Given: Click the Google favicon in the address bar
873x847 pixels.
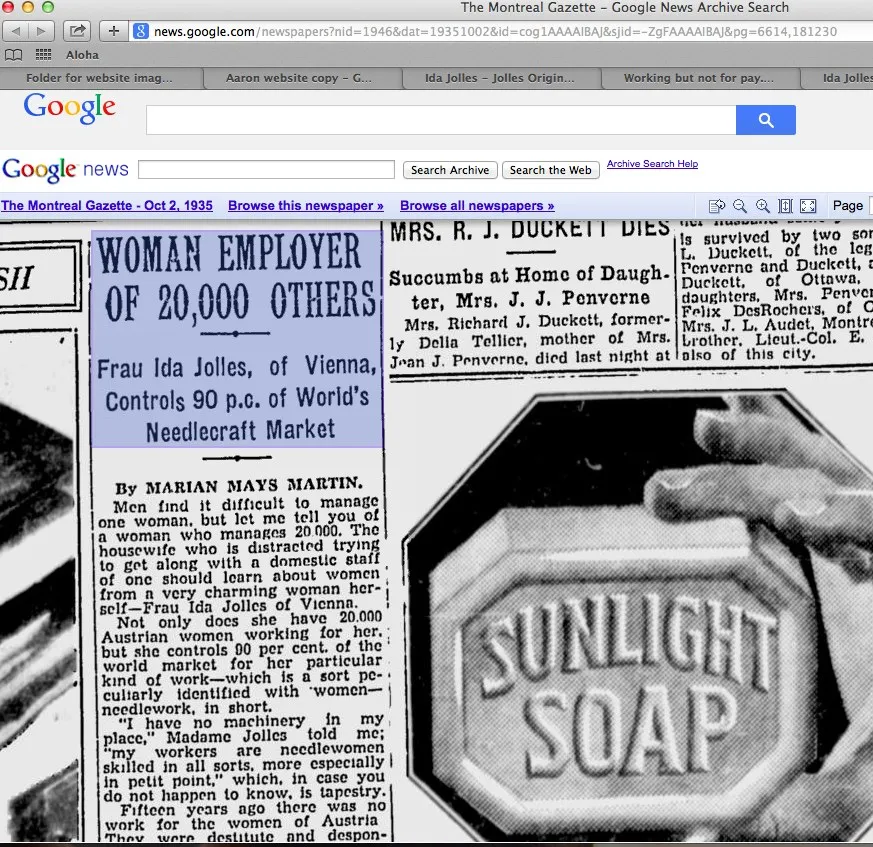Looking at the screenshot, I should [x=141, y=31].
